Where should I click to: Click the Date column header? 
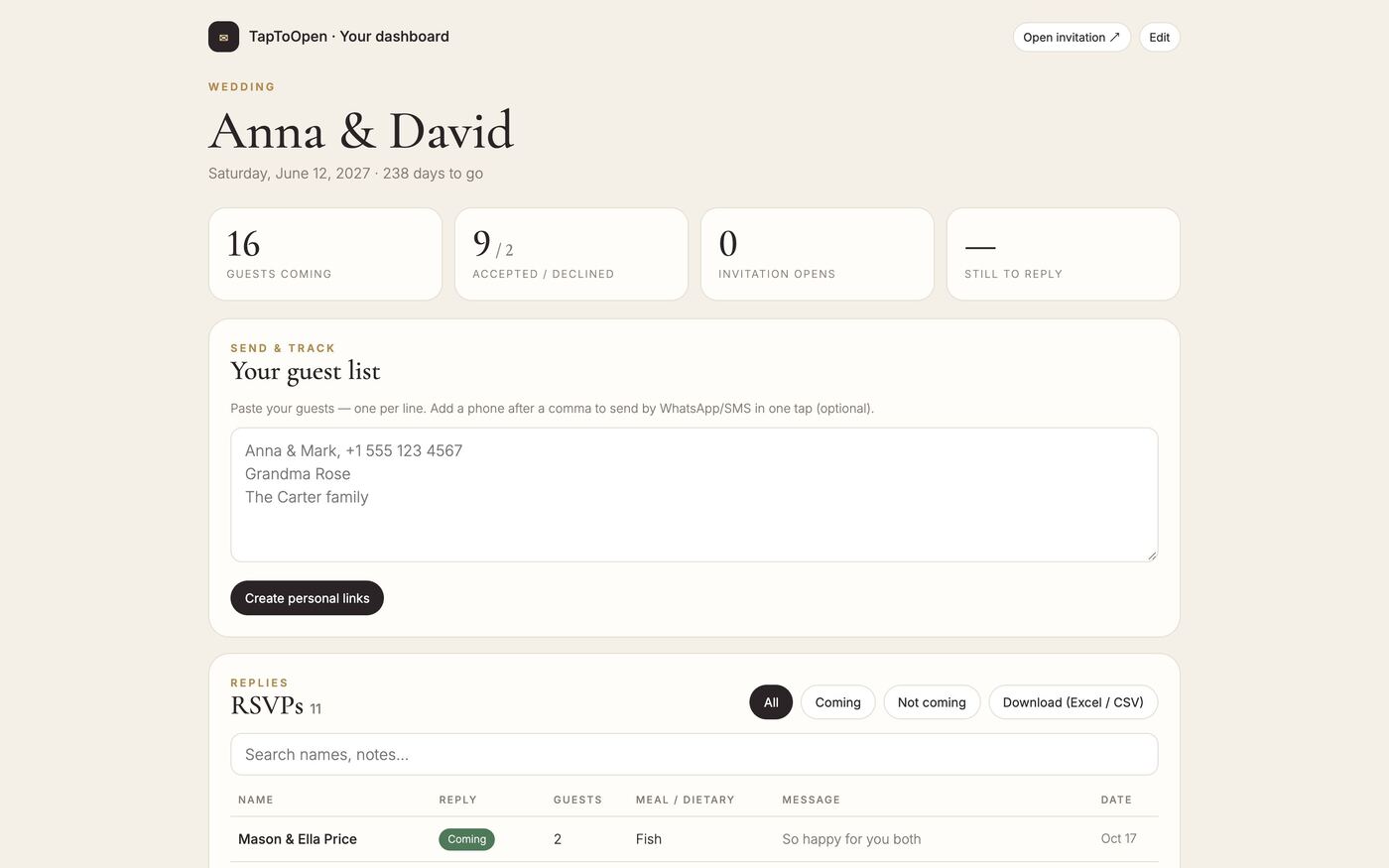pos(1116,800)
